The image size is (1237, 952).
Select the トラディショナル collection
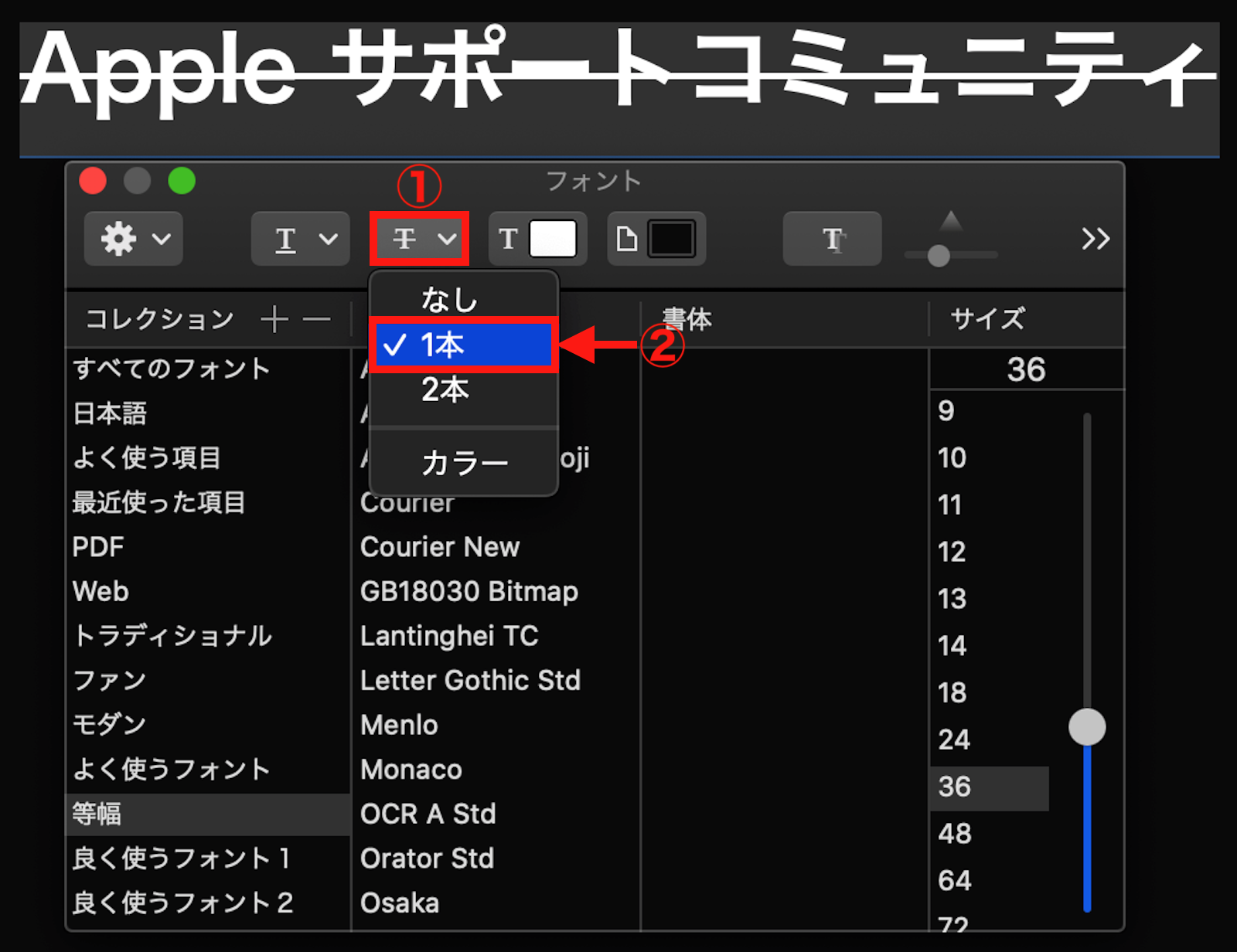click(209, 636)
